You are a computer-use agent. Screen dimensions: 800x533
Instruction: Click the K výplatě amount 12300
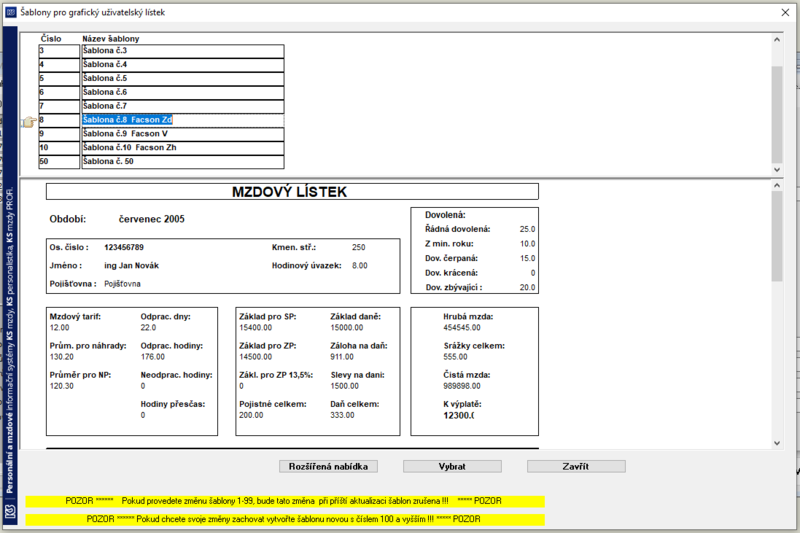[459, 415]
